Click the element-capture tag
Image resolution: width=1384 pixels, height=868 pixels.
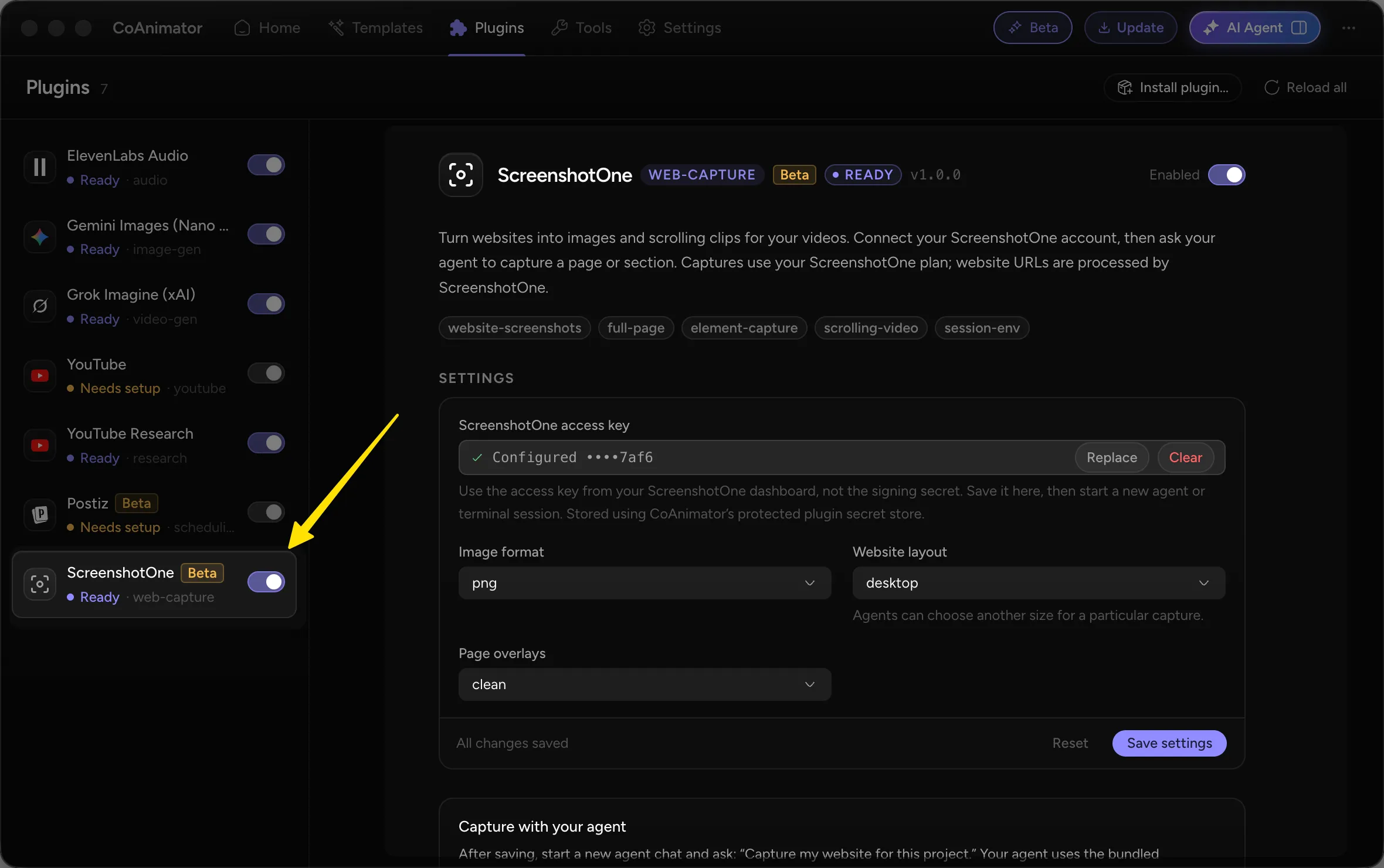click(x=744, y=328)
